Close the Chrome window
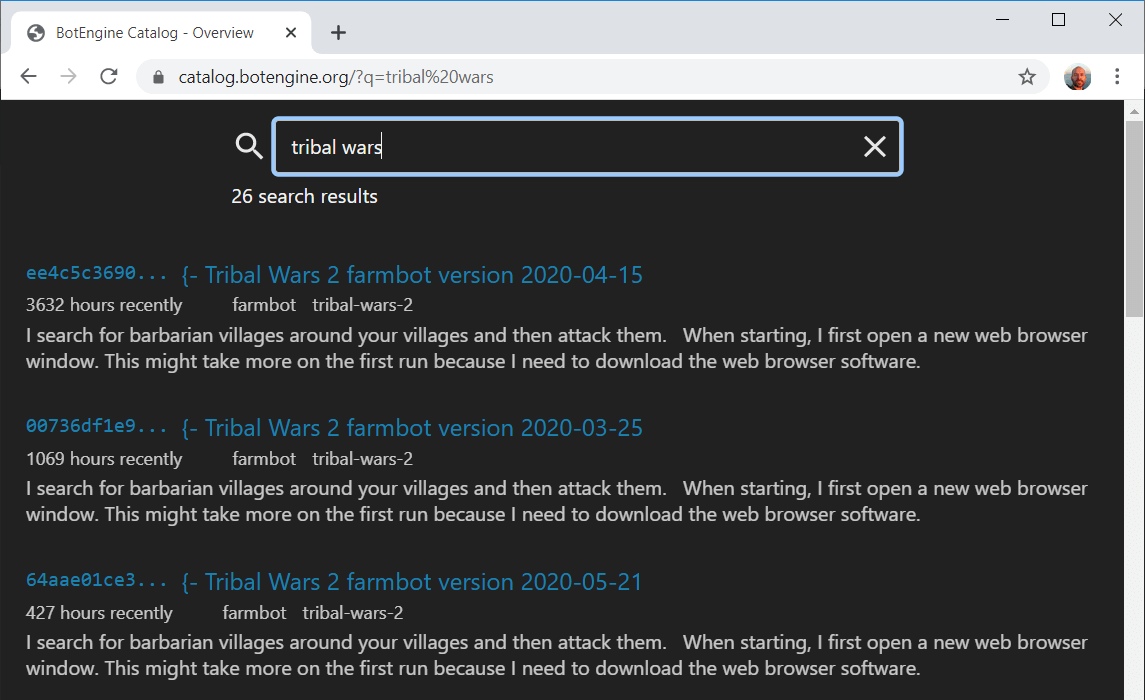1145x700 pixels. [x=1115, y=20]
